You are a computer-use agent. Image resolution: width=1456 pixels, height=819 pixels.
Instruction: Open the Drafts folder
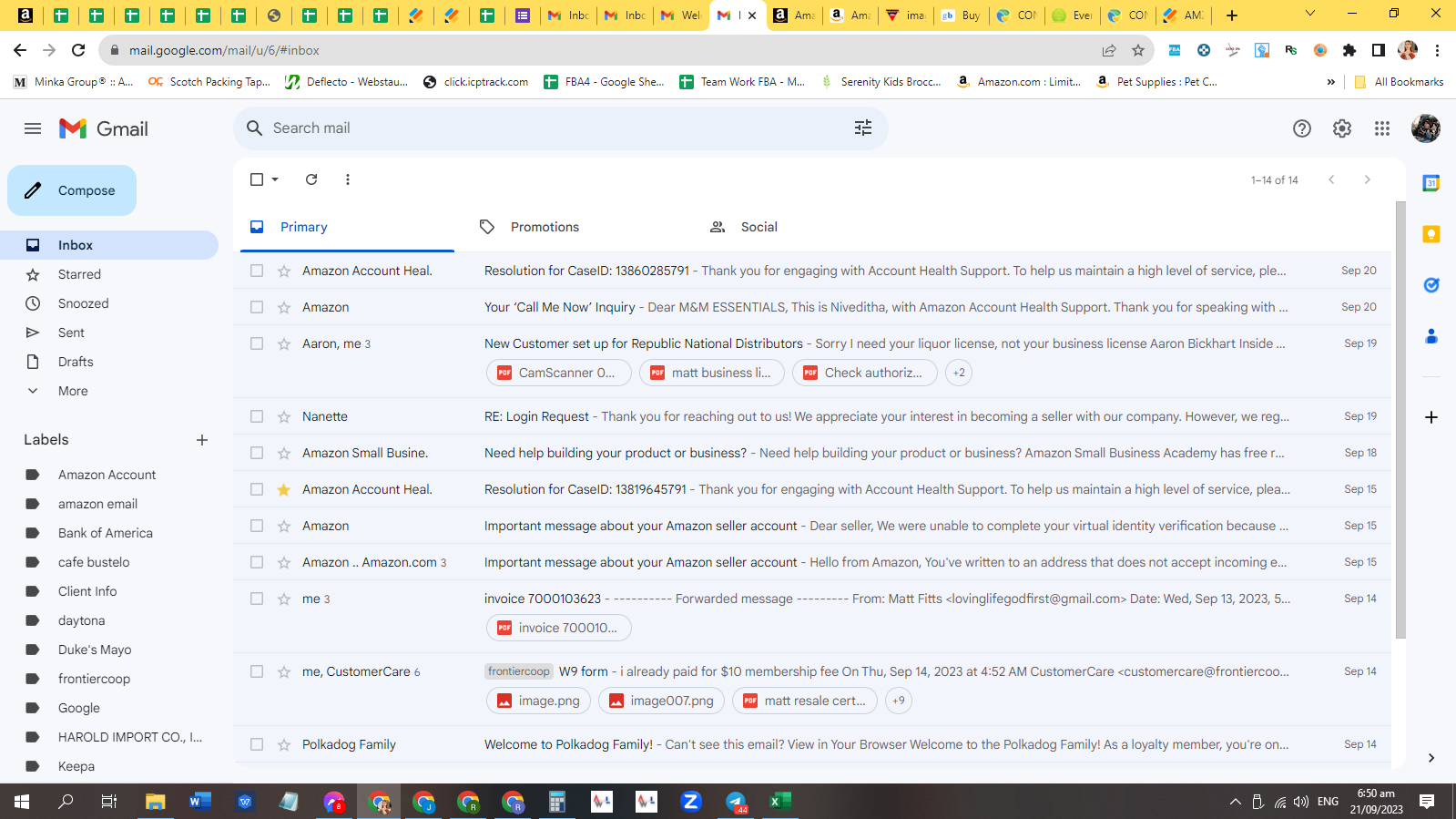coord(76,362)
